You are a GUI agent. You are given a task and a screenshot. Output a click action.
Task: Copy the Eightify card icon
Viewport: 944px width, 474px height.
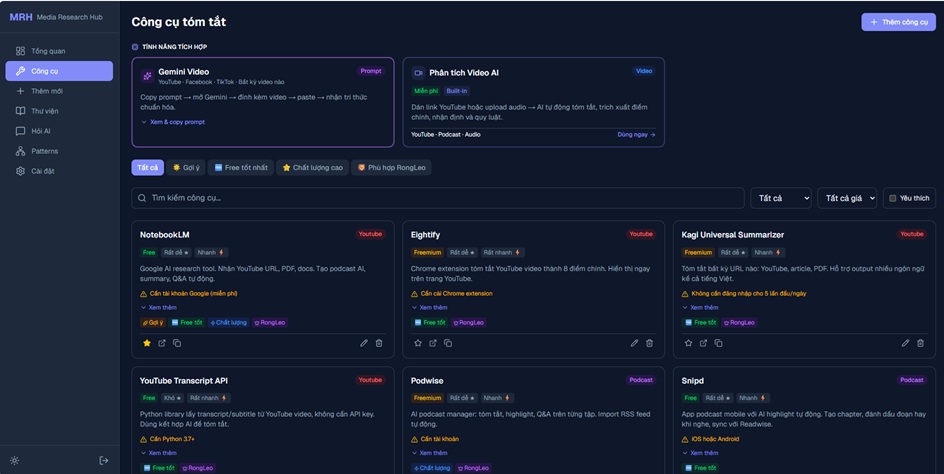coord(448,343)
